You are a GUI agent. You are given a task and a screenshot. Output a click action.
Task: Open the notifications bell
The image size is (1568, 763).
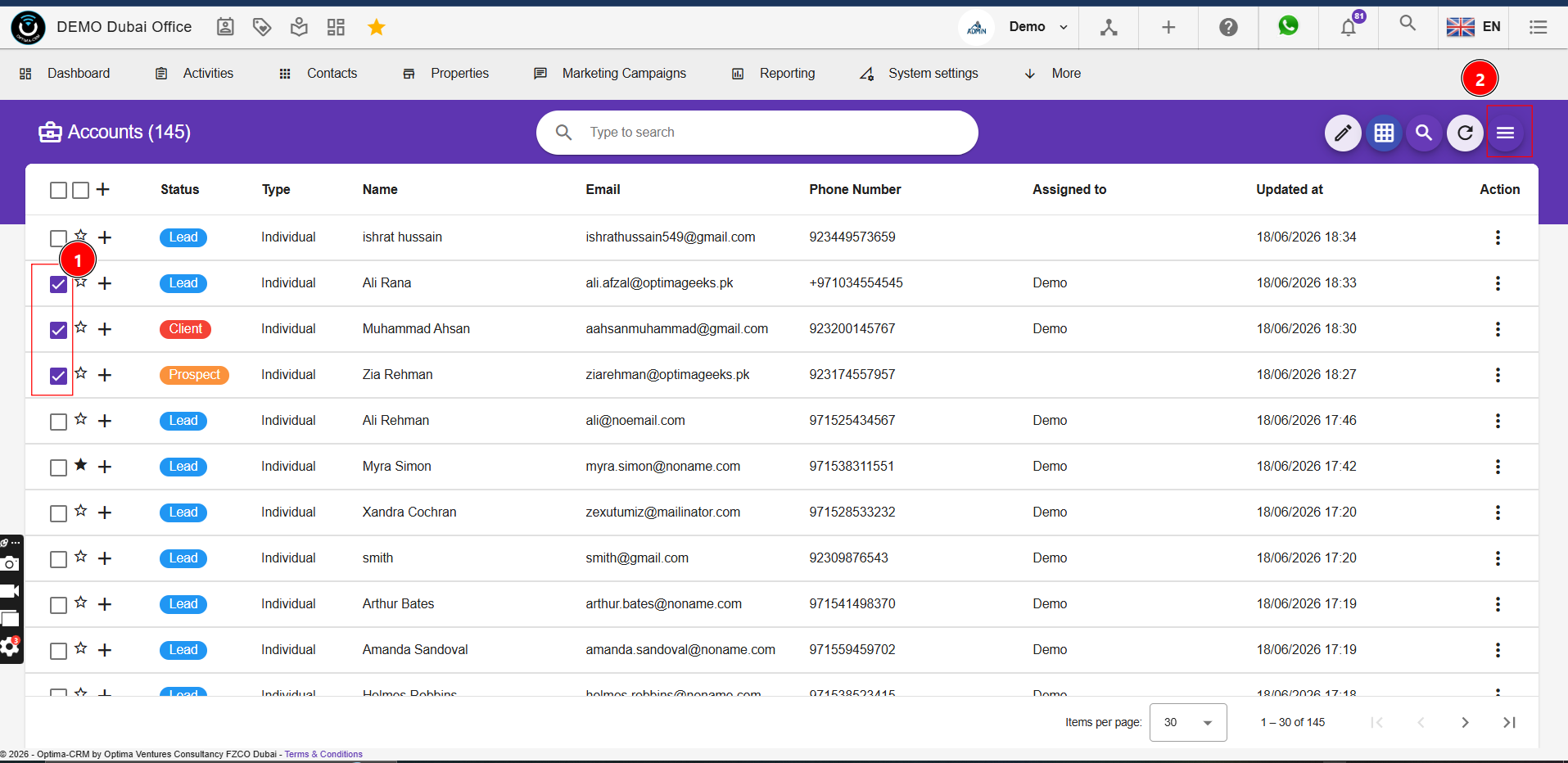(1348, 28)
